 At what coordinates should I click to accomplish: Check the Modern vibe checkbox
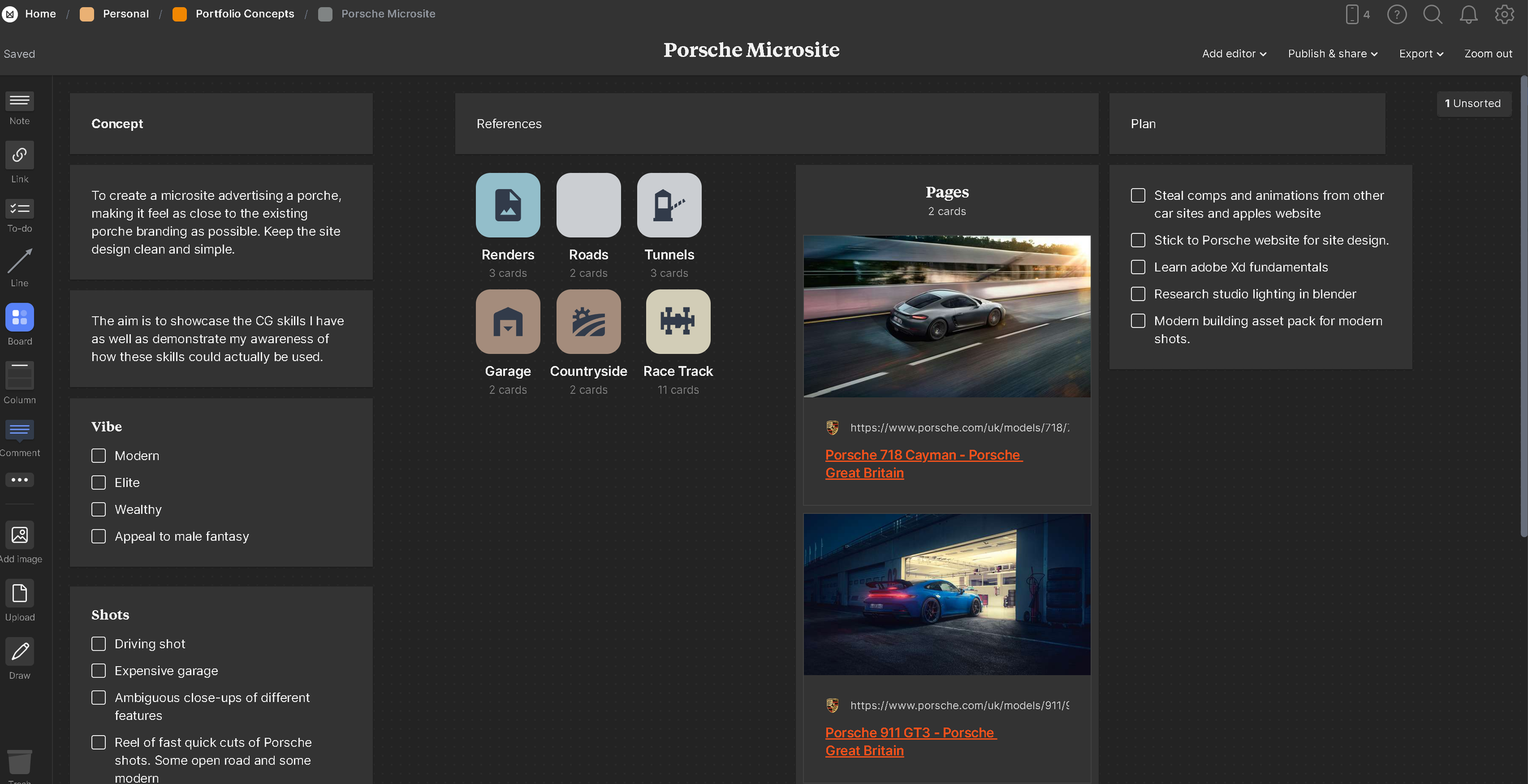tap(98, 456)
